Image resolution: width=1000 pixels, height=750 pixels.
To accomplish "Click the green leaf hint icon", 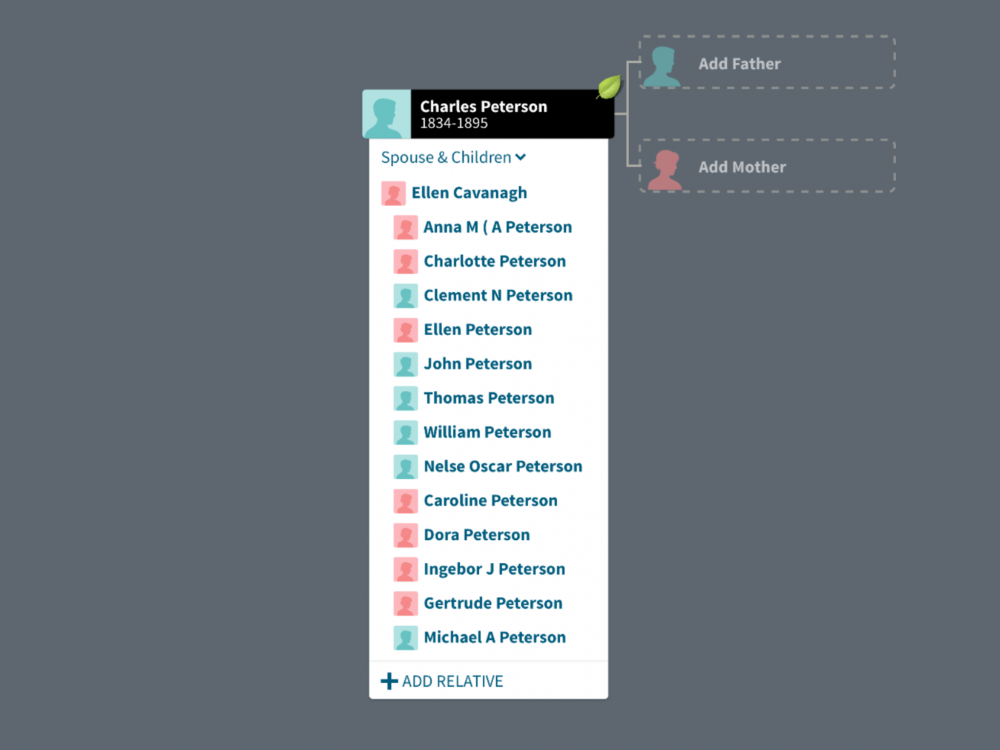I will [608, 88].
